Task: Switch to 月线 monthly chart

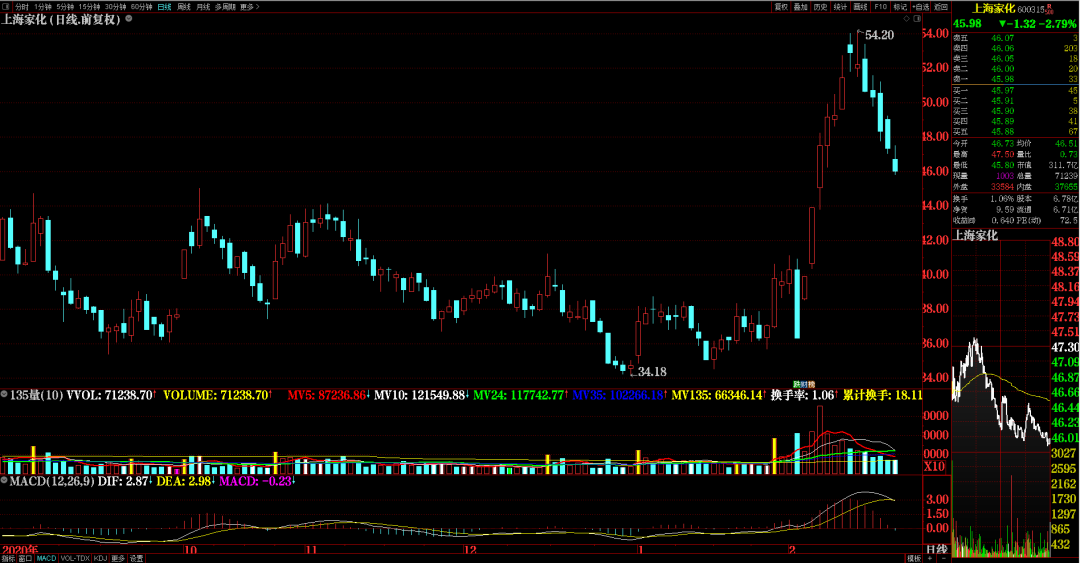Action: tap(202, 6)
